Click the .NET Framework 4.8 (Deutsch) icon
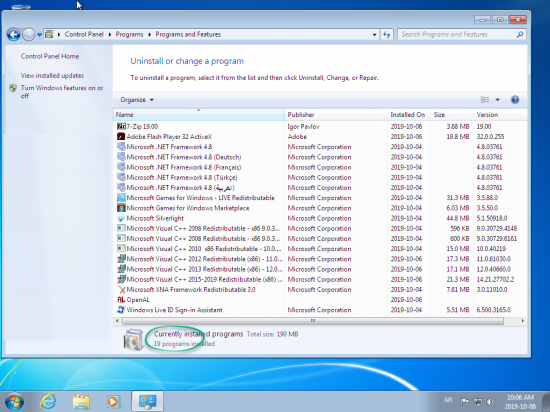This screenshot has height=412, width=550. coord(121,157)
